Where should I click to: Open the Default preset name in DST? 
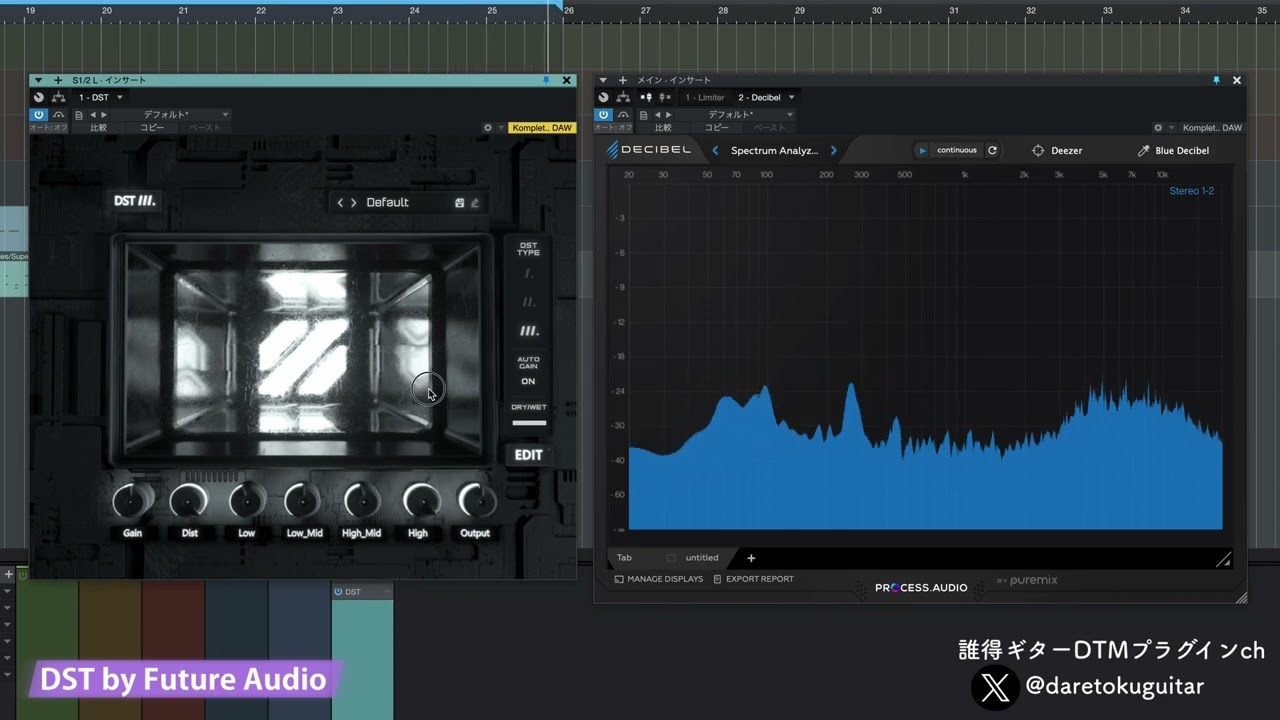click(x=387, y=202)
